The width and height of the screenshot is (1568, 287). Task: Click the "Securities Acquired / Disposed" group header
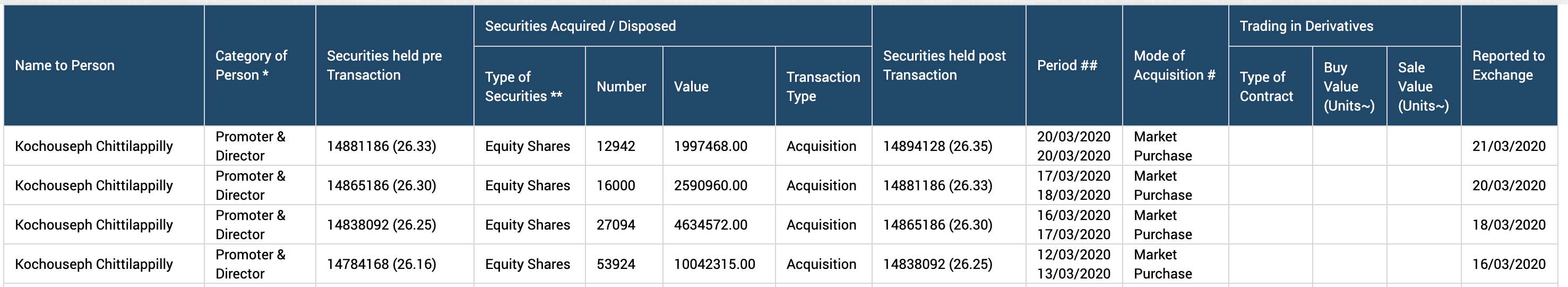580,26
